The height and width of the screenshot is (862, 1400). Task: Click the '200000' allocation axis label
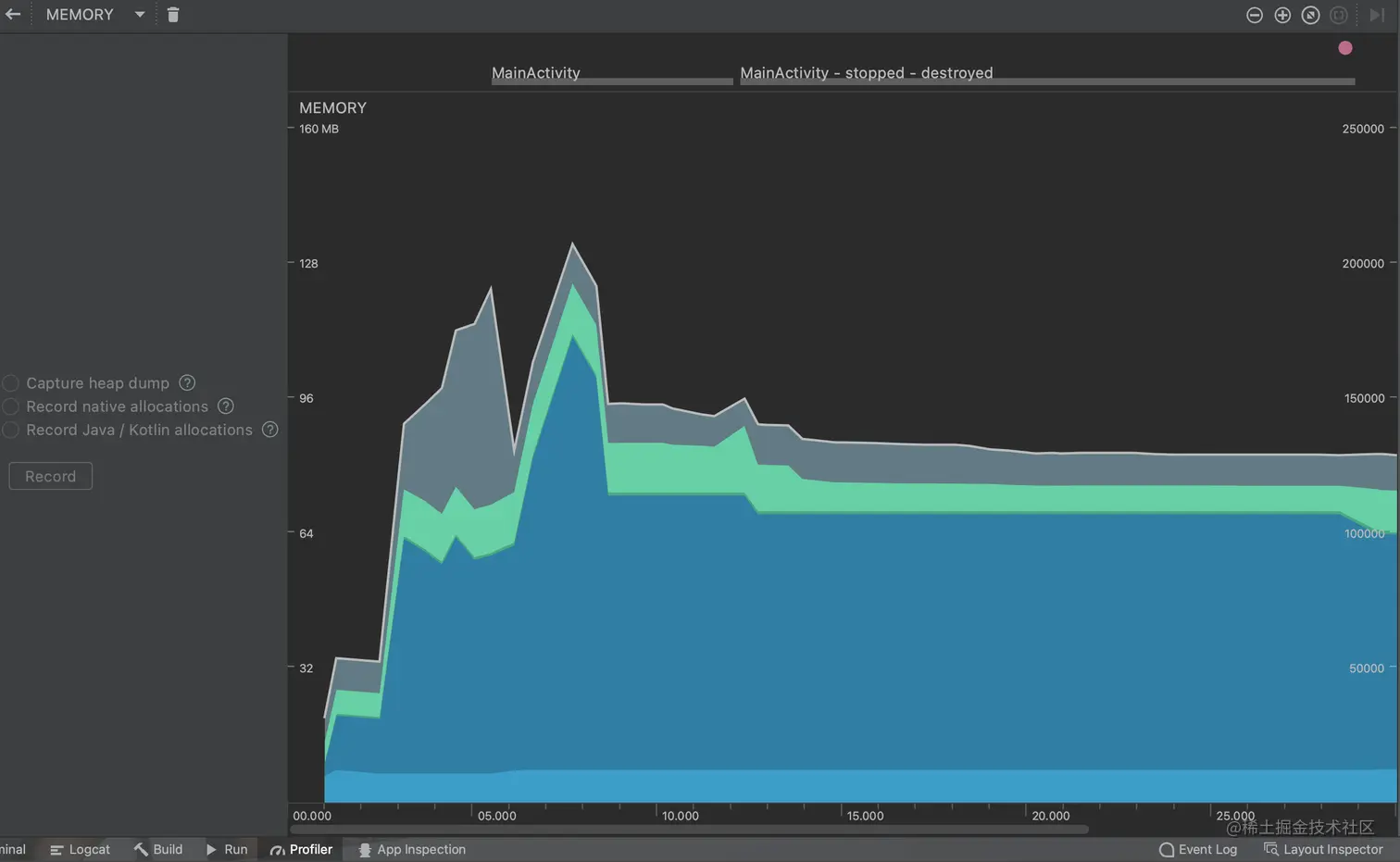coord(1363,264)
